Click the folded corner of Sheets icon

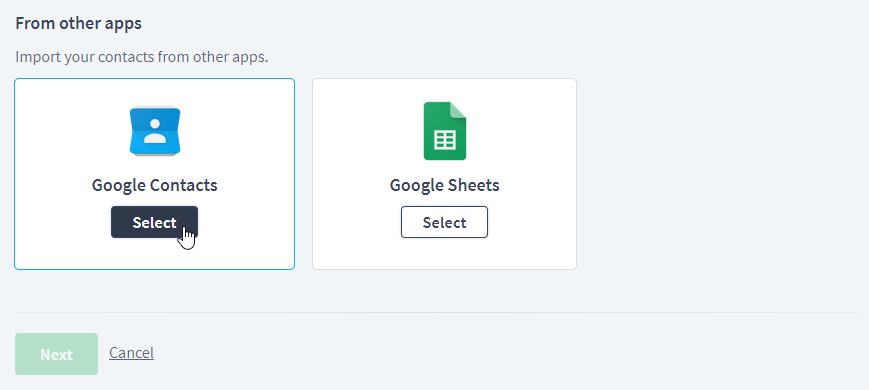(458, 110)
